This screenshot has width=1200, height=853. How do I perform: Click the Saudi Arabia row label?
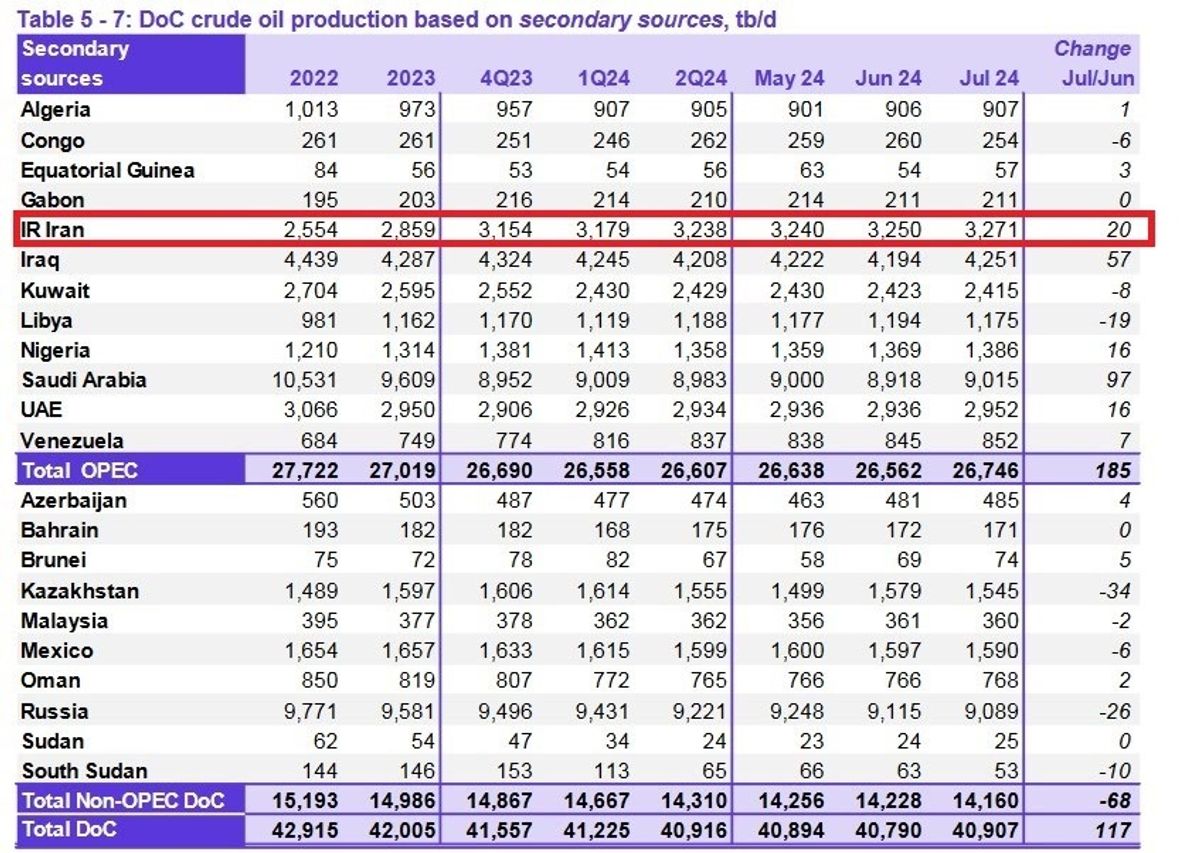point(83,380)
